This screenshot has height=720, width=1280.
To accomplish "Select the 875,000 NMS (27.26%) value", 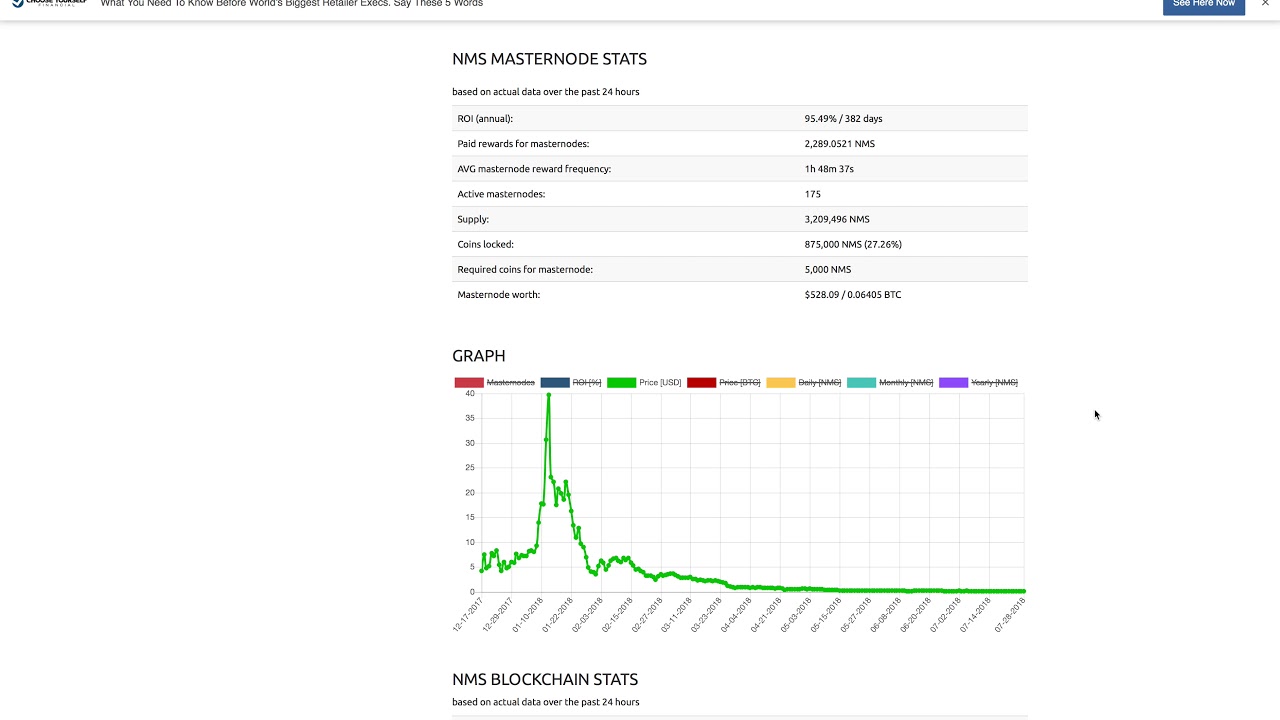I will click(x=853, y=244).
